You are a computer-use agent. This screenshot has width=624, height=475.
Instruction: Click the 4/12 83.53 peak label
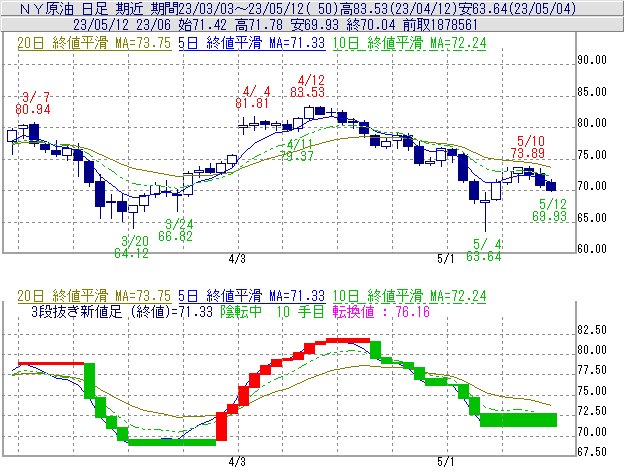pyautogui.click(x=307, y=86)
